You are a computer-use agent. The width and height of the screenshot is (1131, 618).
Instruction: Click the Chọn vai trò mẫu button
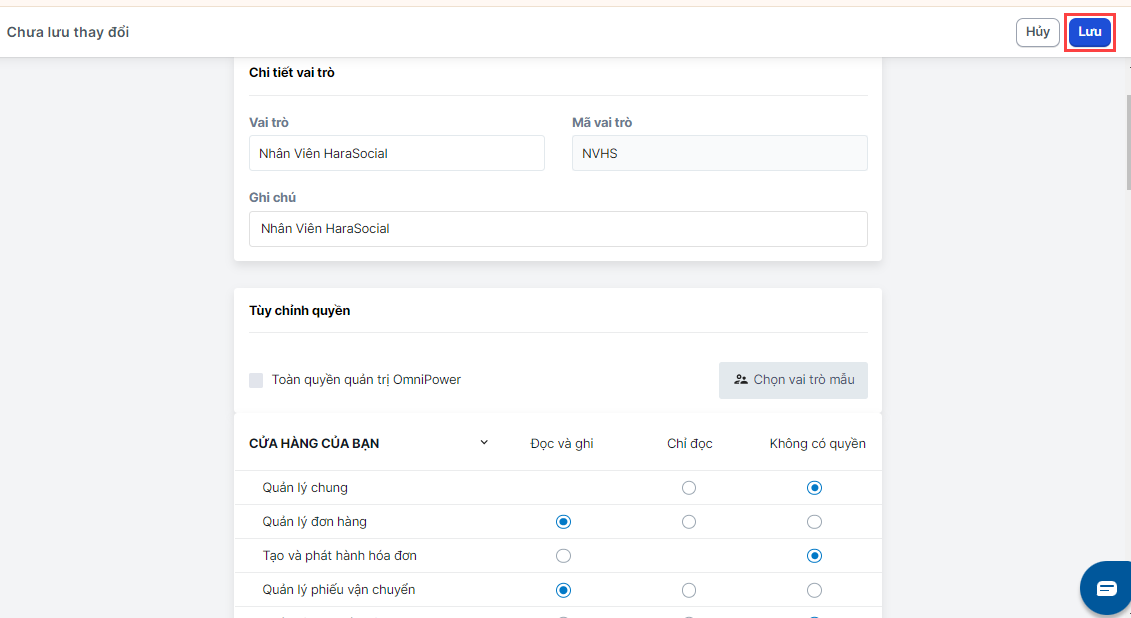793,380
